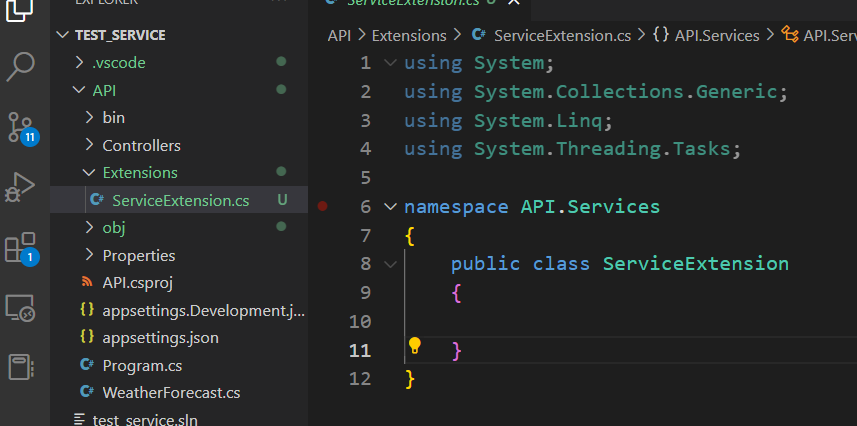This screenshot has width=857, height=426.
Task: Toggle the breakpoint dot on line 6
Action: coord(322,206)
